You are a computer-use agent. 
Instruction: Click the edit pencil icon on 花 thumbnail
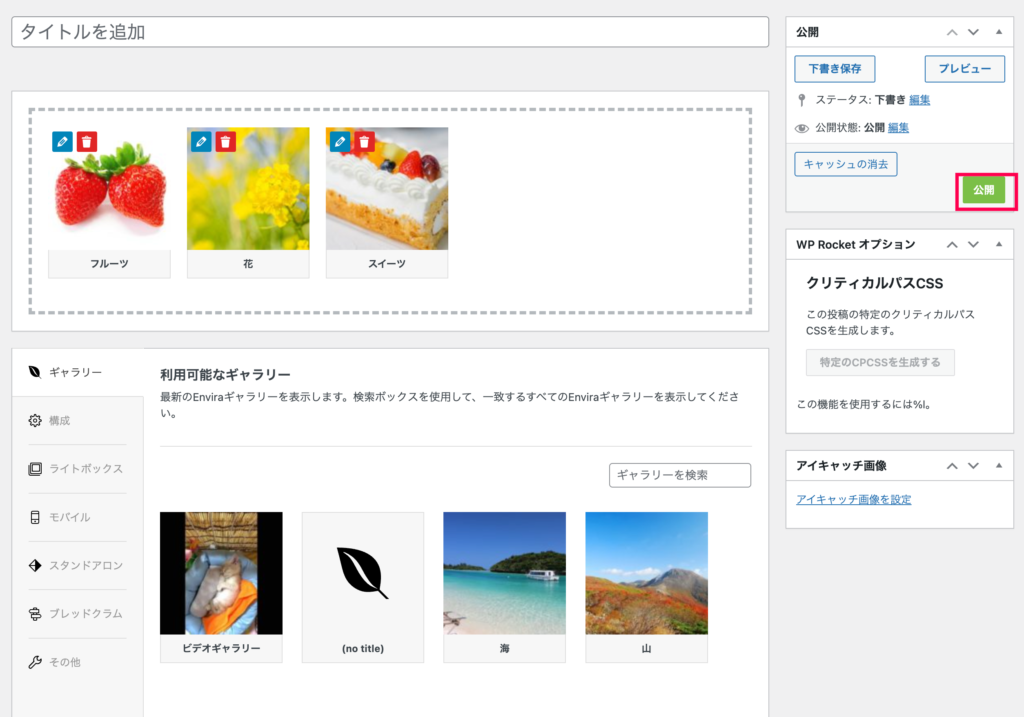201,141
